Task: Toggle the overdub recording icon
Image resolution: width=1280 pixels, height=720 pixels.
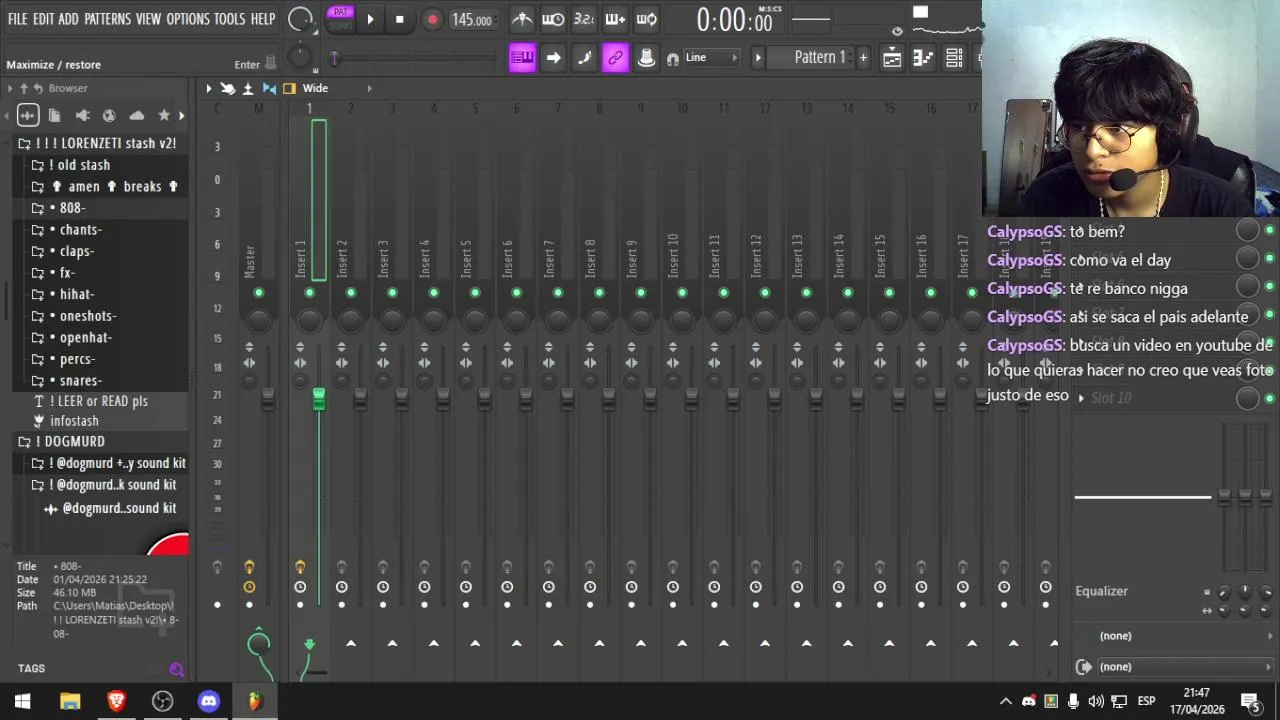Action: (615, 19)
